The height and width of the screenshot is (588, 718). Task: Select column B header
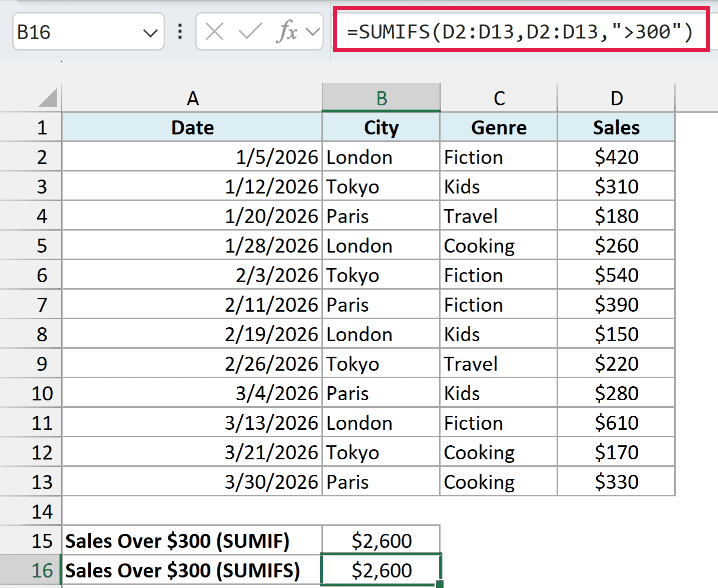(381, 98)
